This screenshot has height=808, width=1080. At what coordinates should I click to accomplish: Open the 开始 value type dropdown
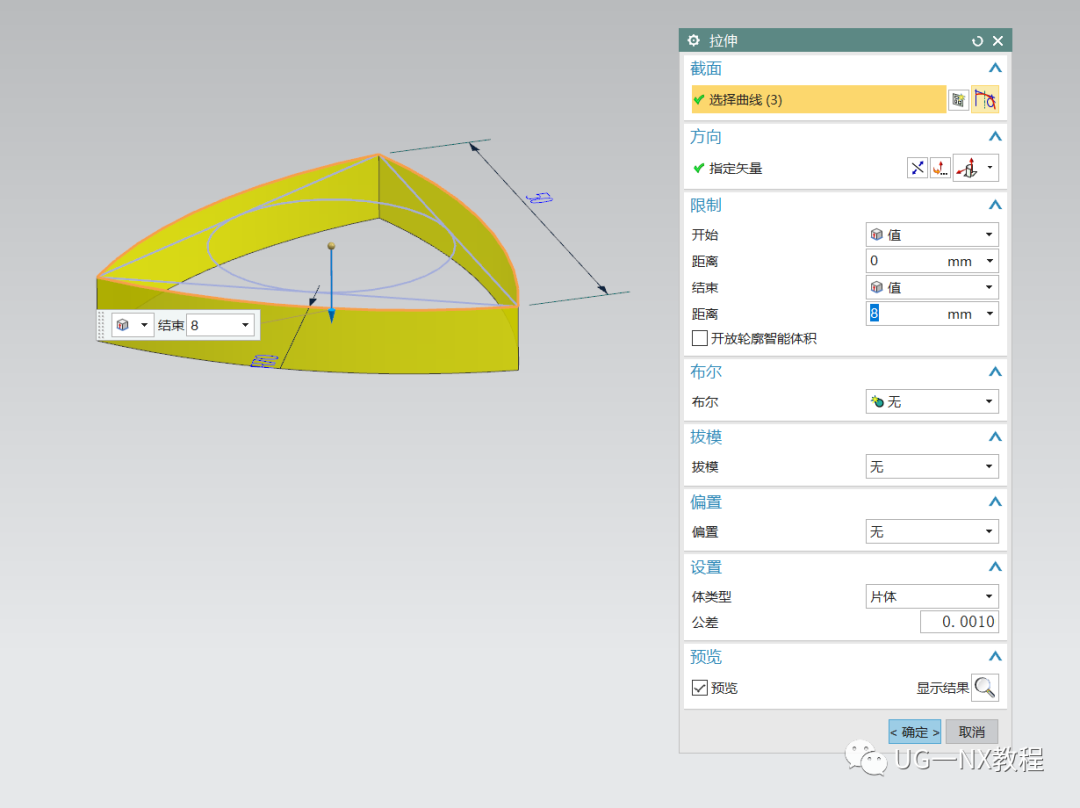point(932,235)
